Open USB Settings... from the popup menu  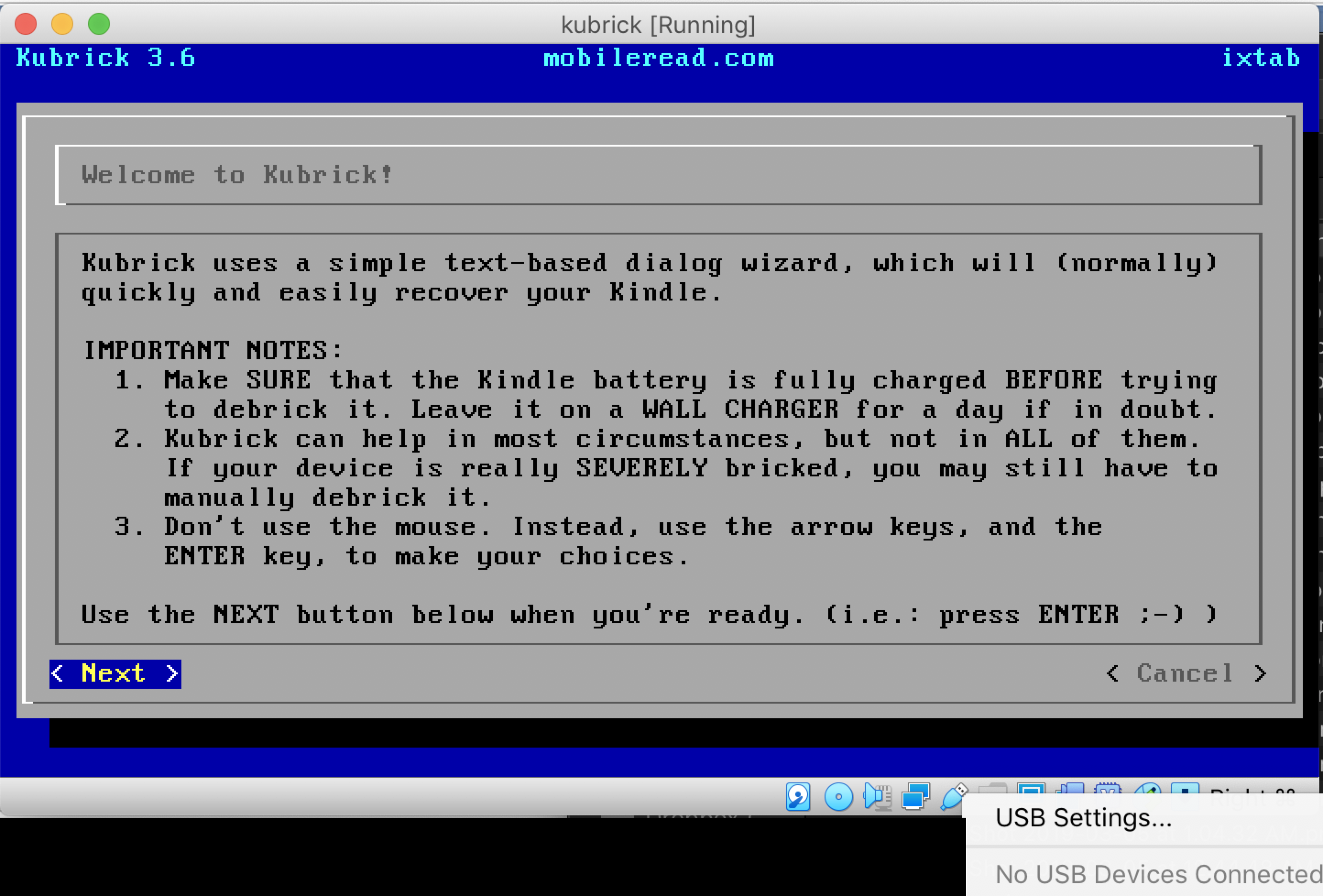click(1083, 818)
